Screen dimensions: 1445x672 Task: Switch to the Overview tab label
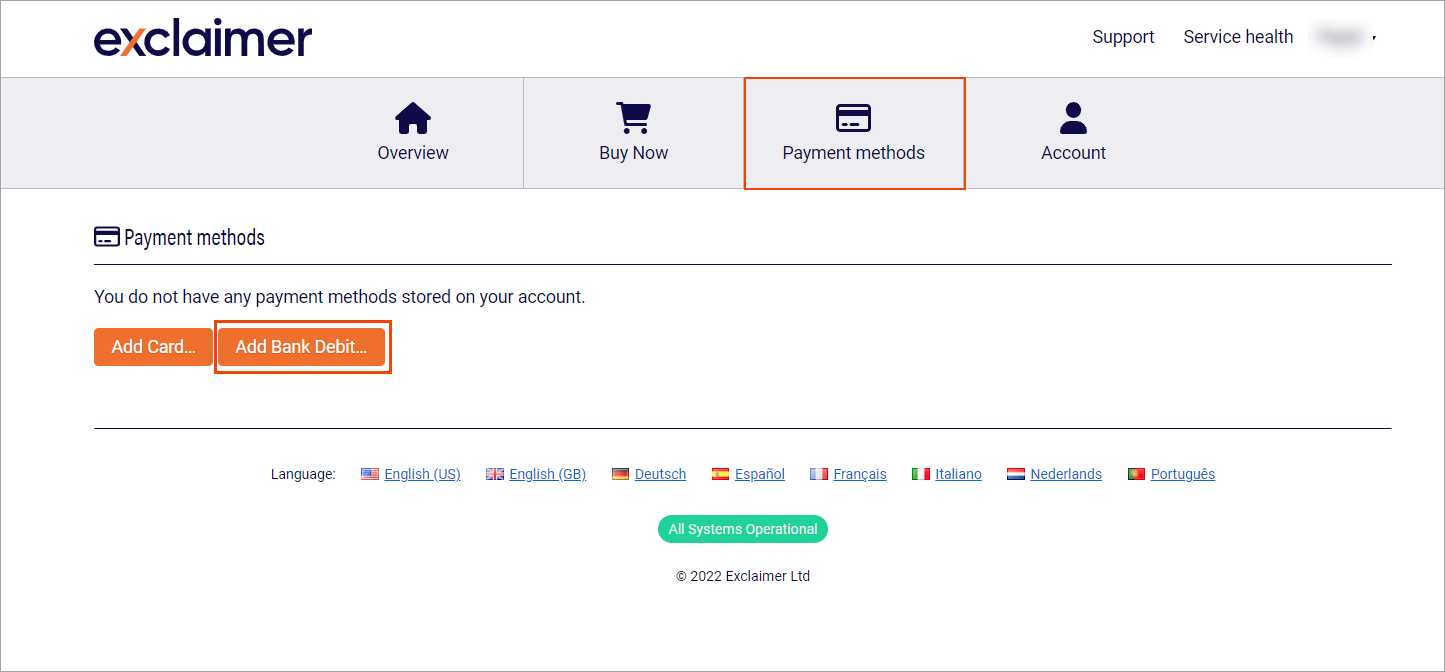coord(413,153)
